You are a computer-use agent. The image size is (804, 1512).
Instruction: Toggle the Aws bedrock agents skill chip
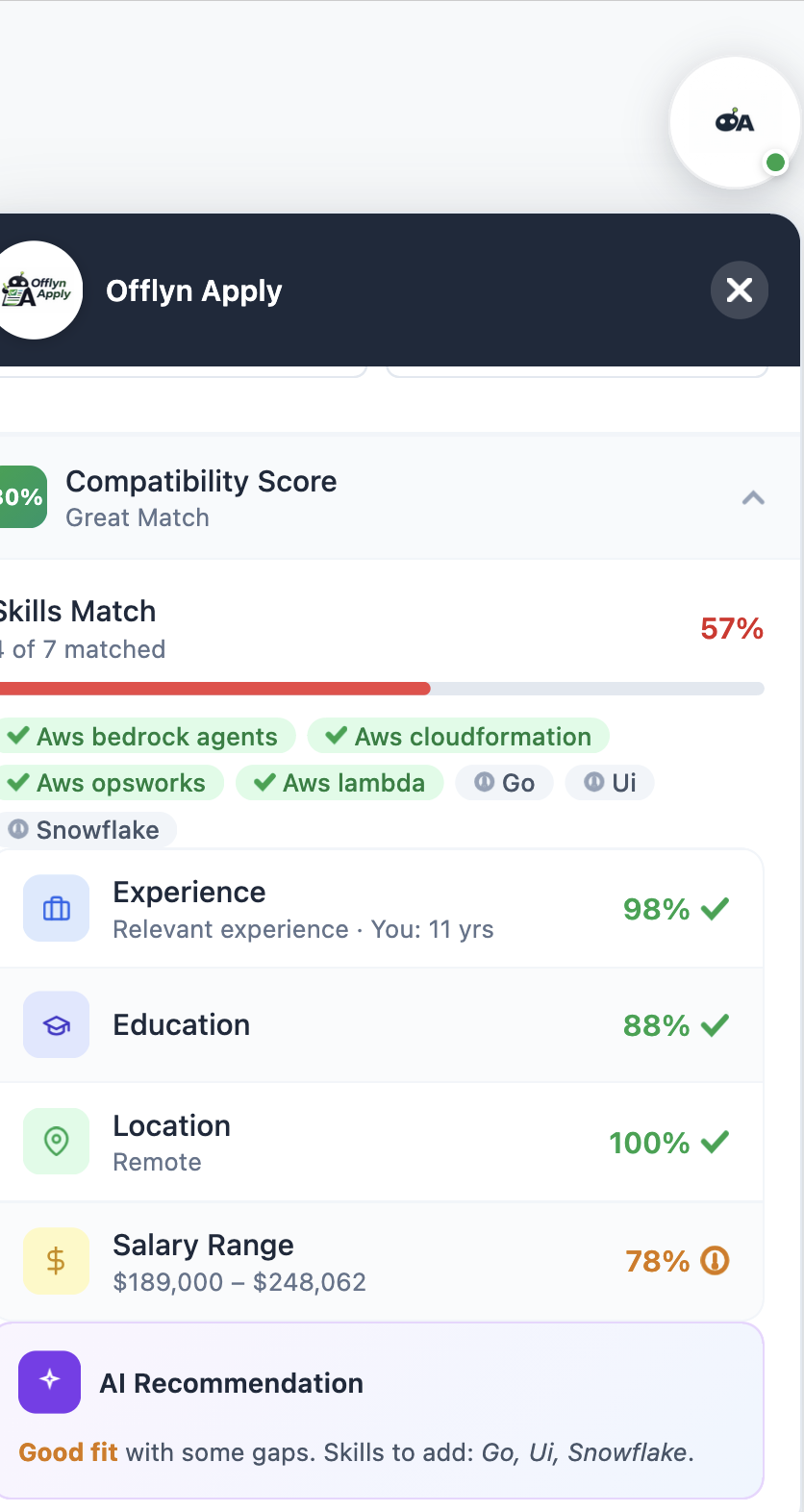(x=146, y=736)
